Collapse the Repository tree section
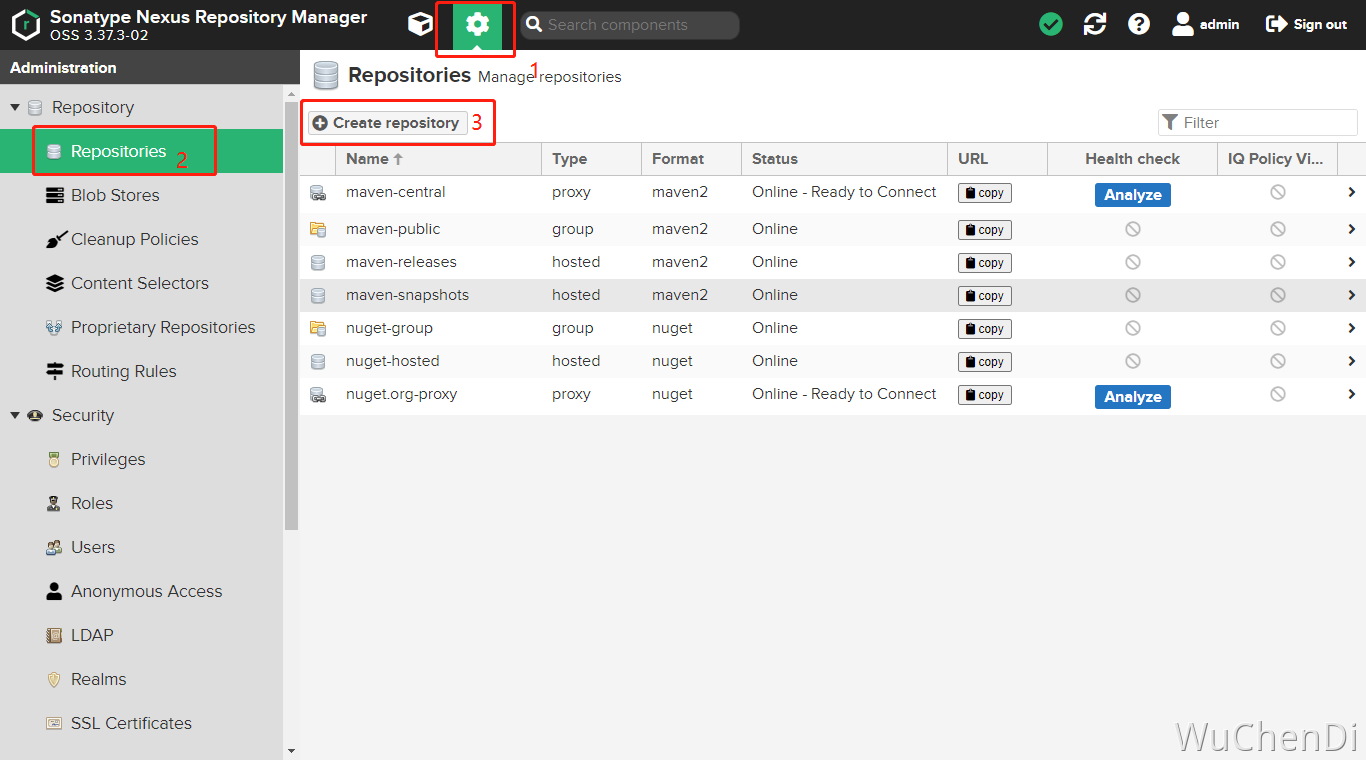Viewport: 1366px width, 760px height. pyautogui.click(x=15, y=107)
